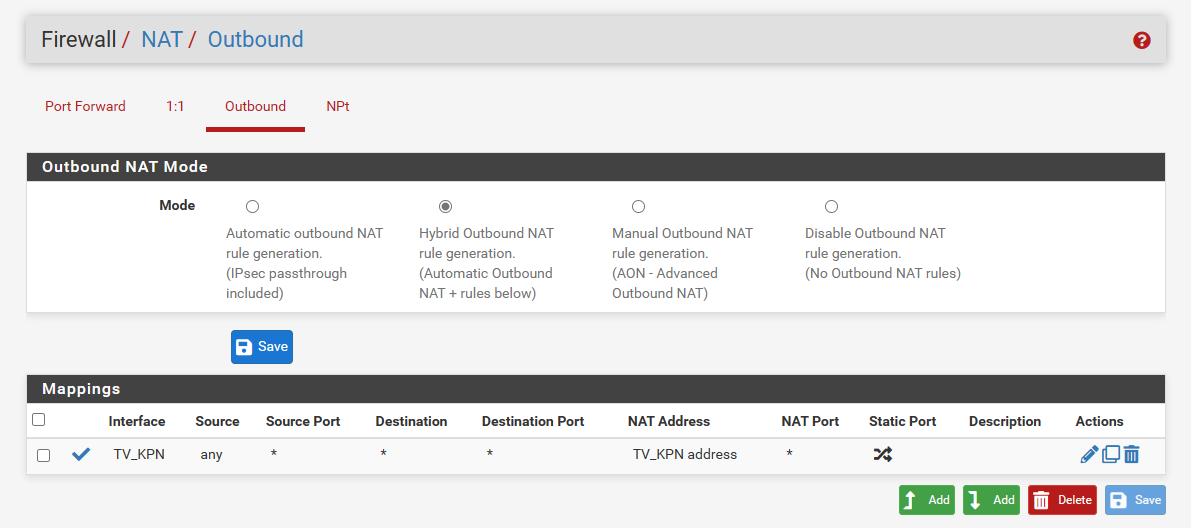Go to the NPt tab
1191x528 pixels.
(337, 106)
